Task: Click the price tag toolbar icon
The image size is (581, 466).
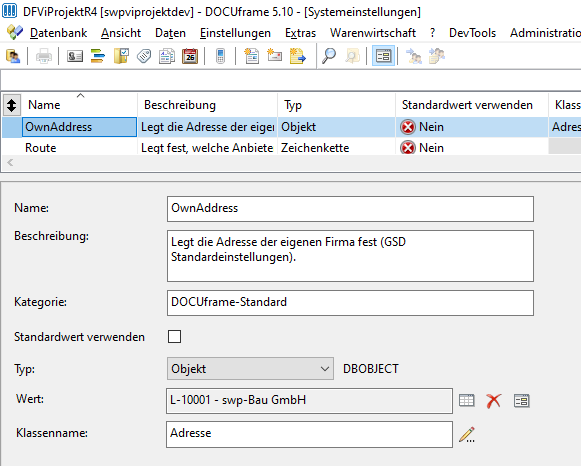Action: [x=144, y=56]
